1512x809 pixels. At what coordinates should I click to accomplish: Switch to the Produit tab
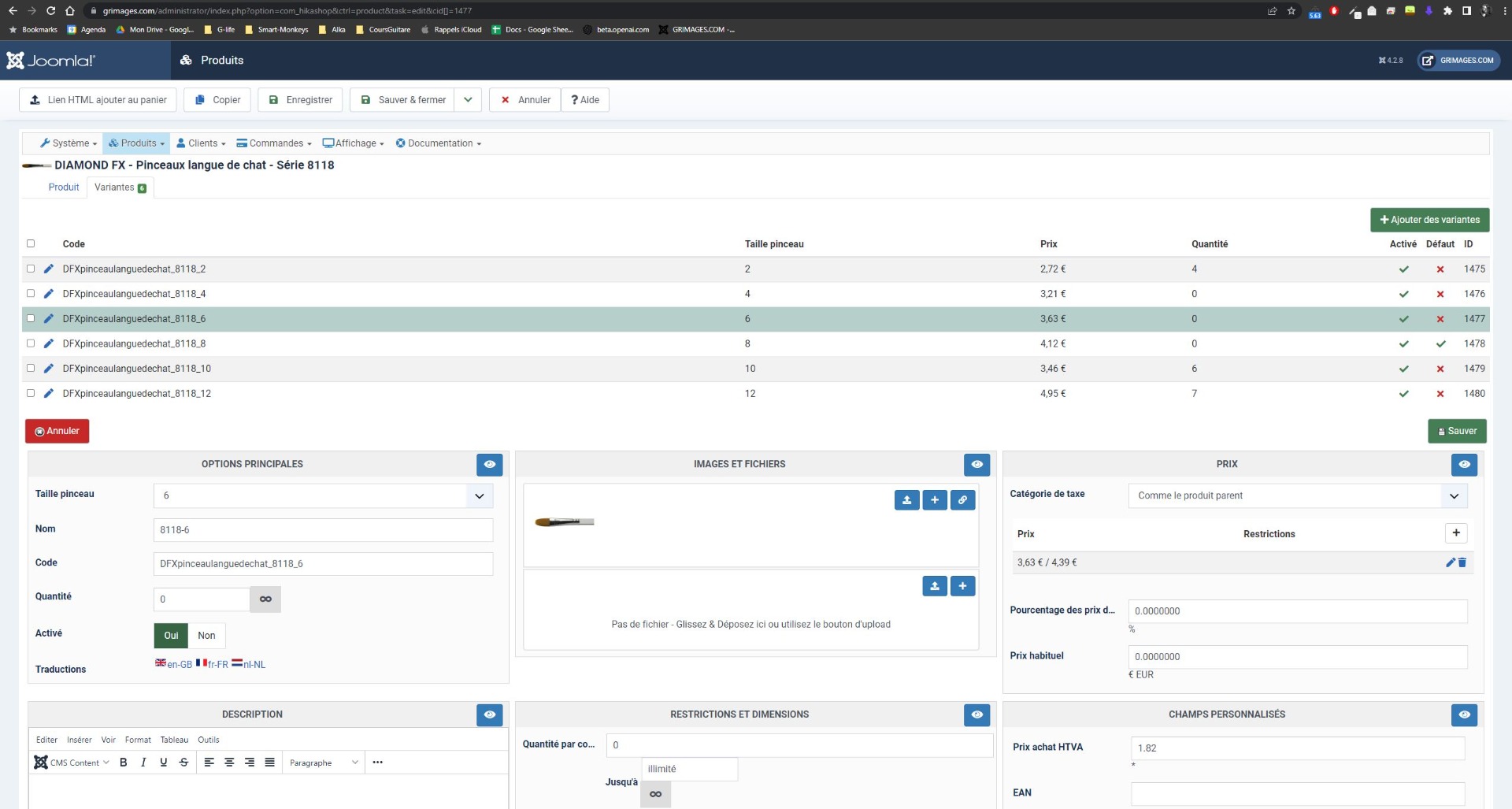click(64, 187)
